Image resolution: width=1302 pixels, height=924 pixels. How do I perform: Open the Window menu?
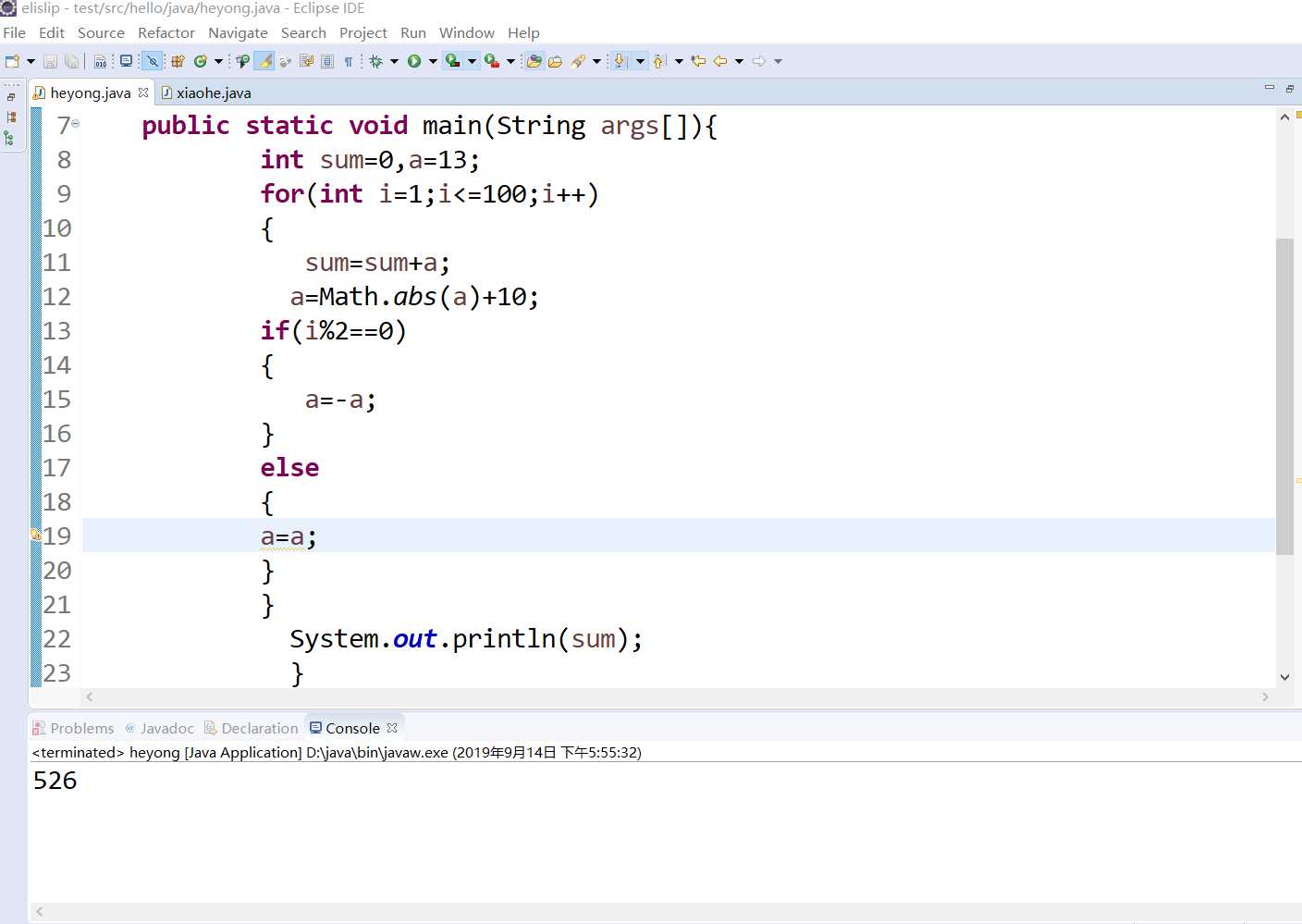click(x=467, y=32)
